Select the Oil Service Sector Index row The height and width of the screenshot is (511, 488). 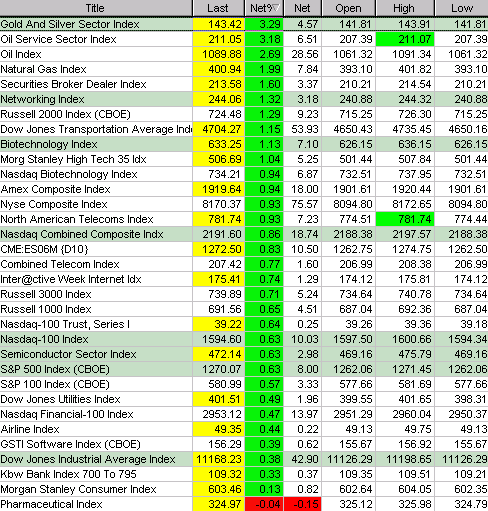click(244, 39)
